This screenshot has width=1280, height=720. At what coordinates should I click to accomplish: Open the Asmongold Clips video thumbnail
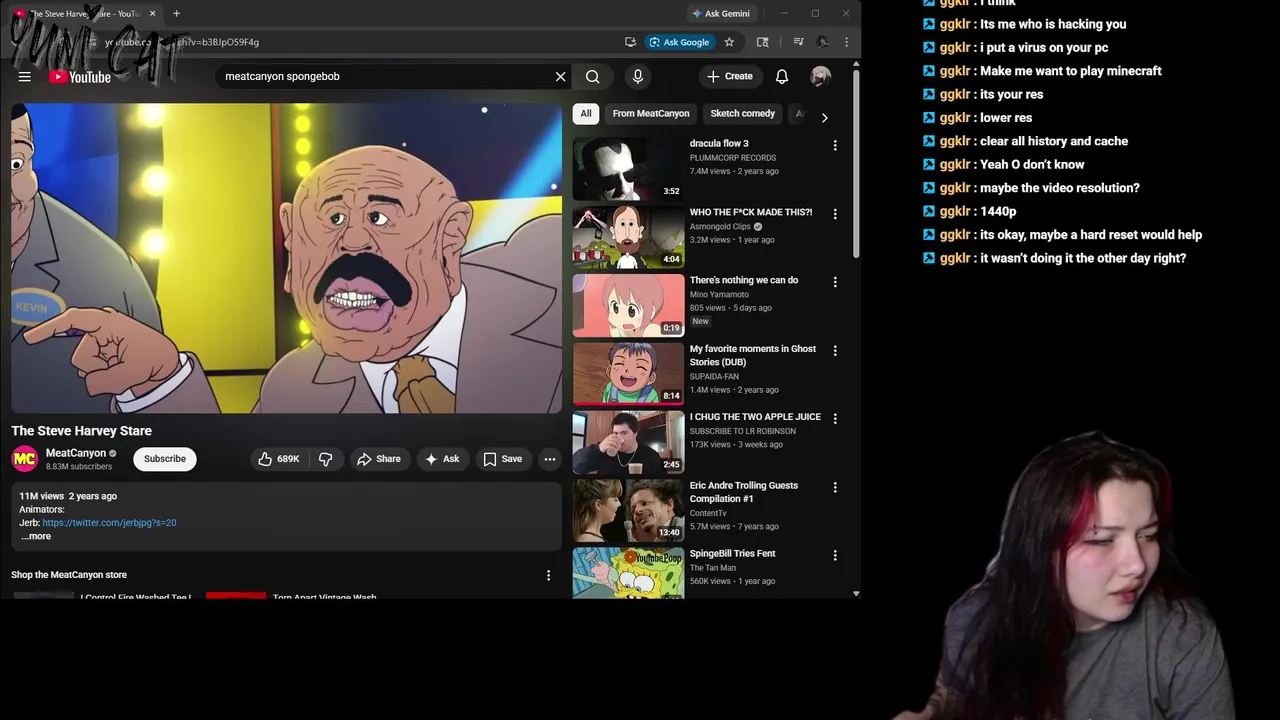click(x=628, y=237)
